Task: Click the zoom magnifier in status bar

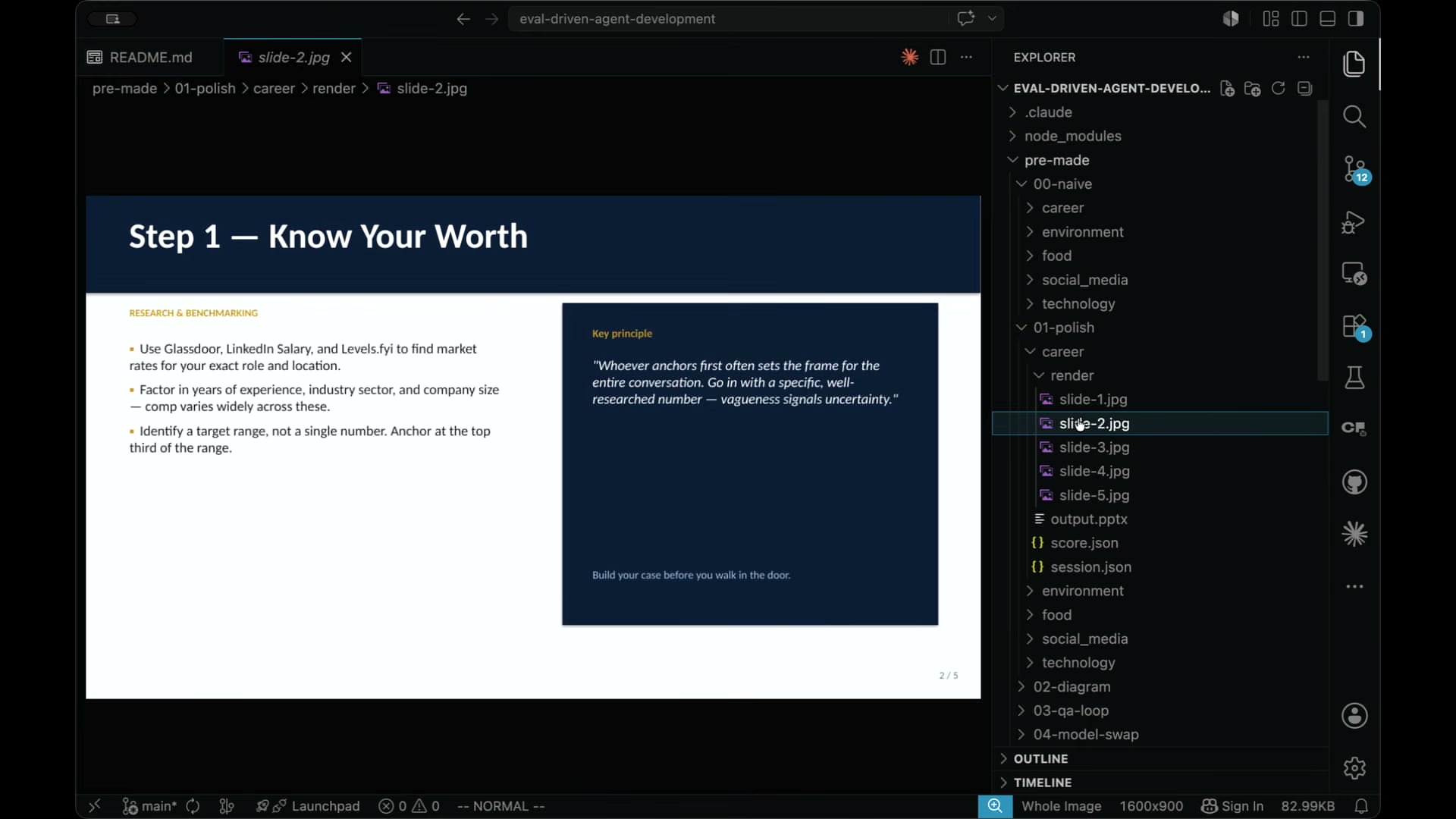Action: click(995, 806)
